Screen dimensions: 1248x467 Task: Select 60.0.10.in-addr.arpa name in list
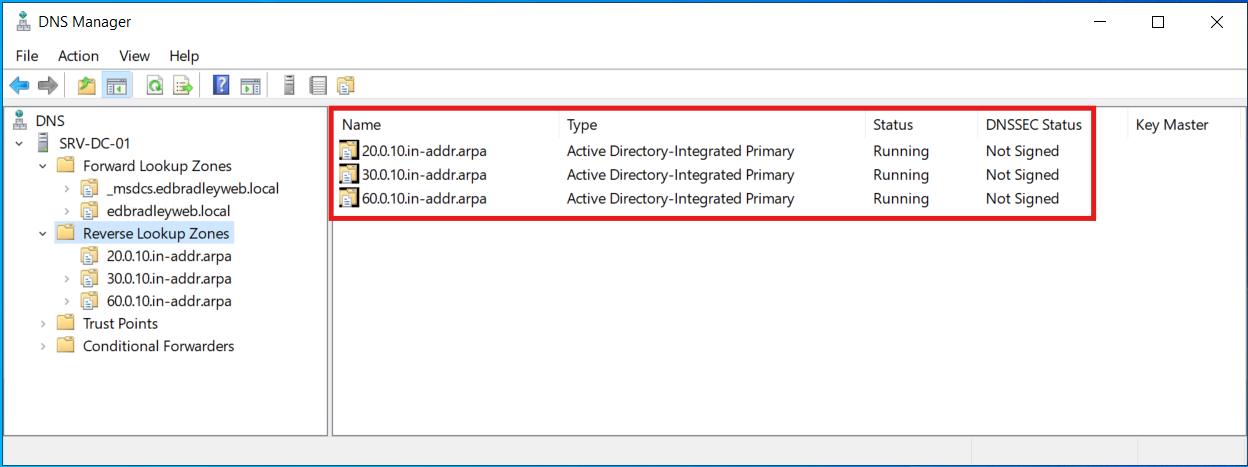[x=424, y=199]
